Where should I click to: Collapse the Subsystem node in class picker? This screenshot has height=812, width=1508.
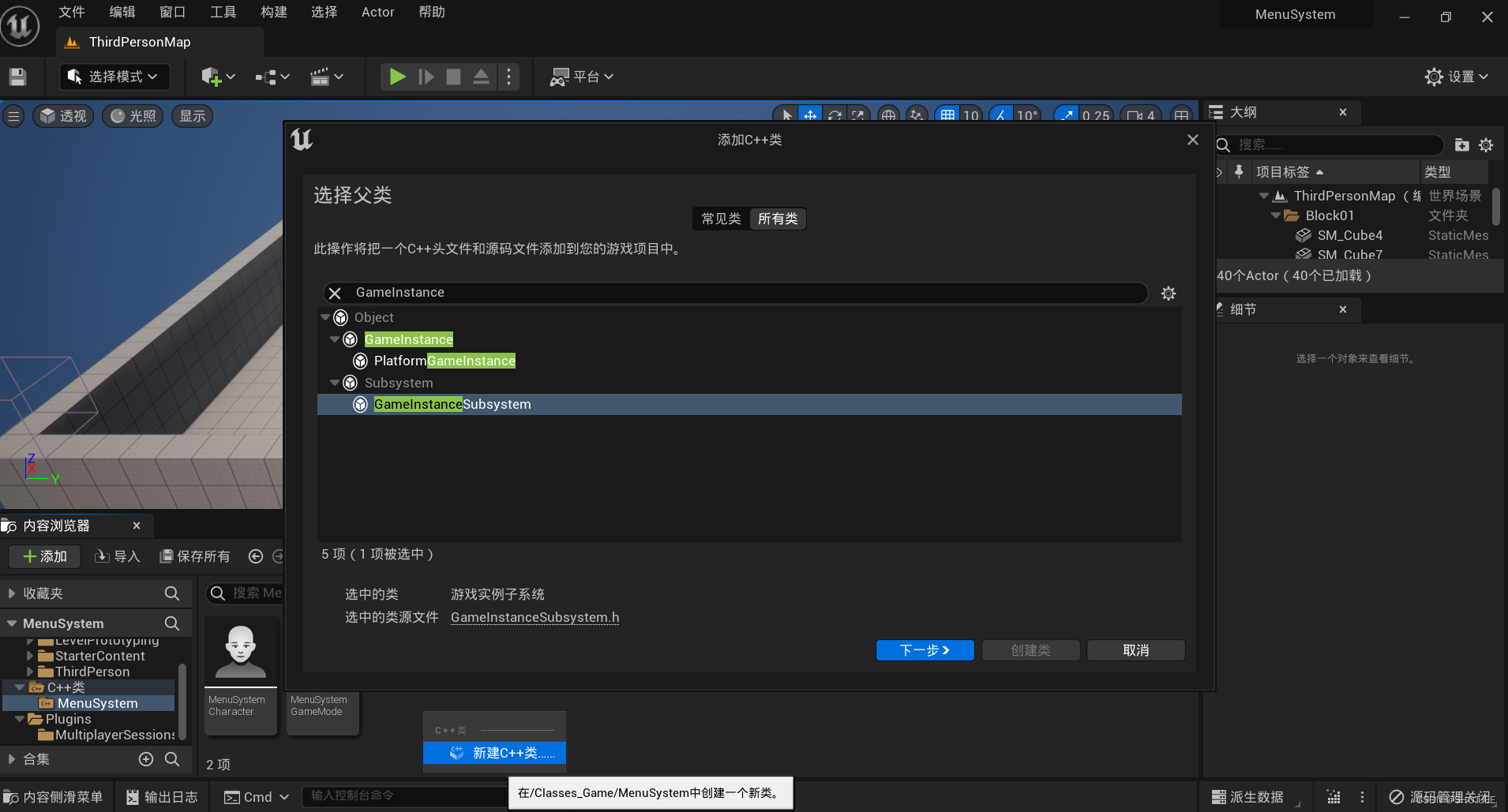pyautogui.click(x=335, y=383)
